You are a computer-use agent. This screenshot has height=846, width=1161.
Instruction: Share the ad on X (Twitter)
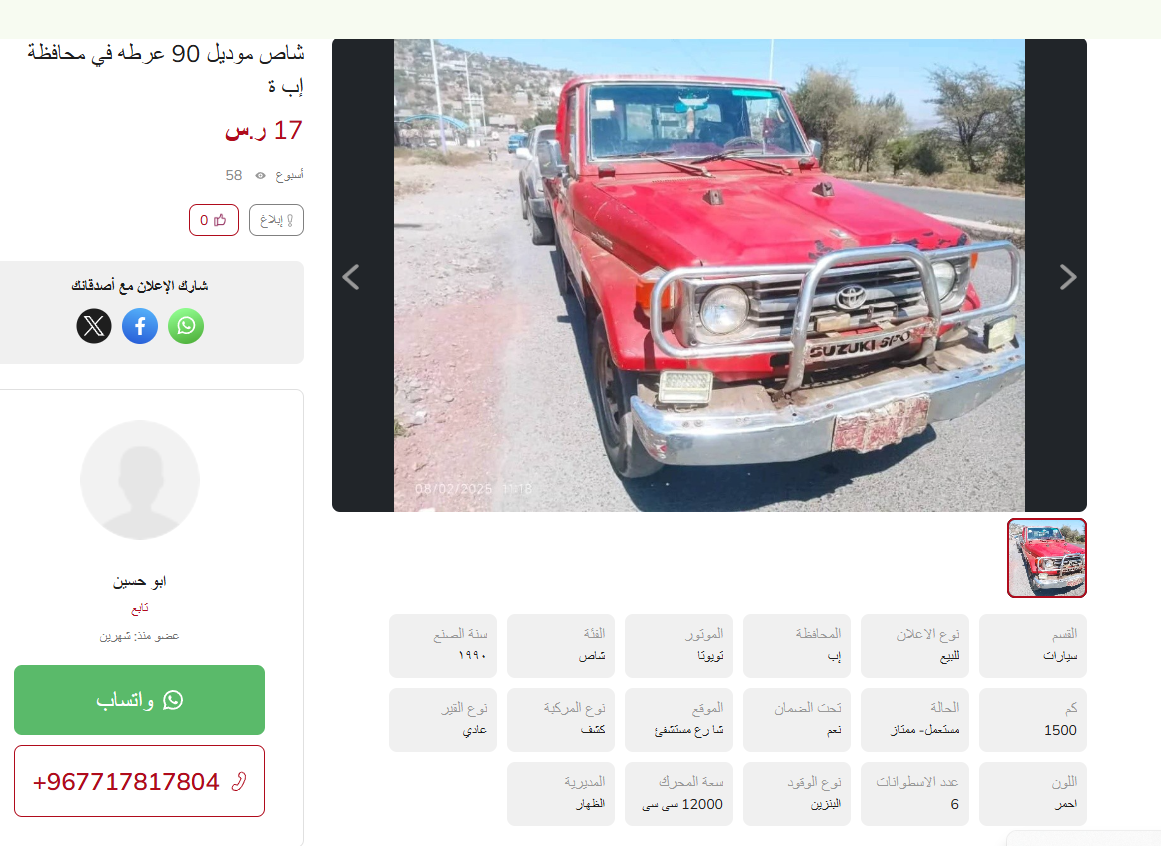click(x=94, y=326)
